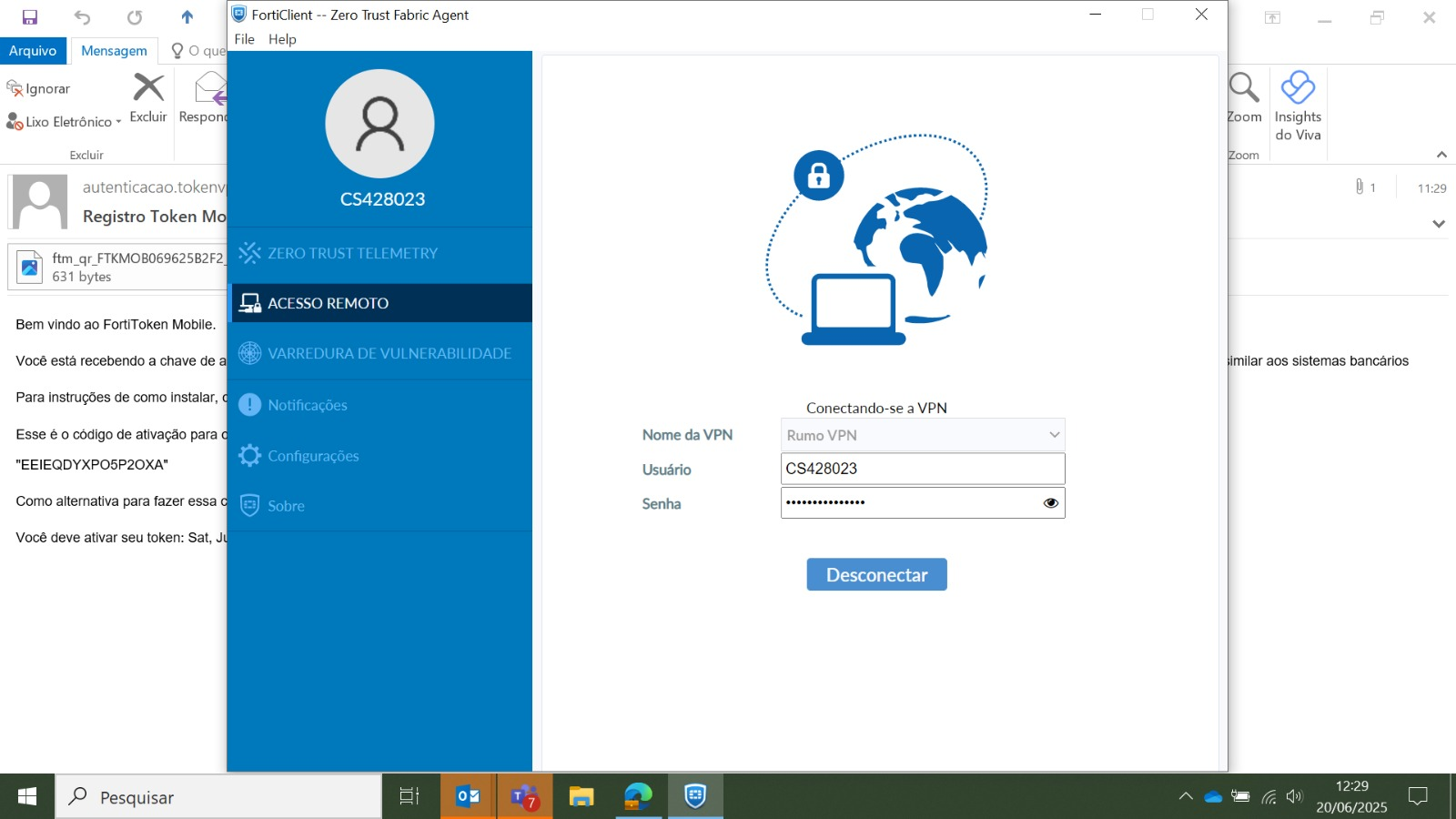Viewport: 1456px width, 819px height.
Task: Click the OneDrive cloud tray icon
Action: (x=1213, y=796)
